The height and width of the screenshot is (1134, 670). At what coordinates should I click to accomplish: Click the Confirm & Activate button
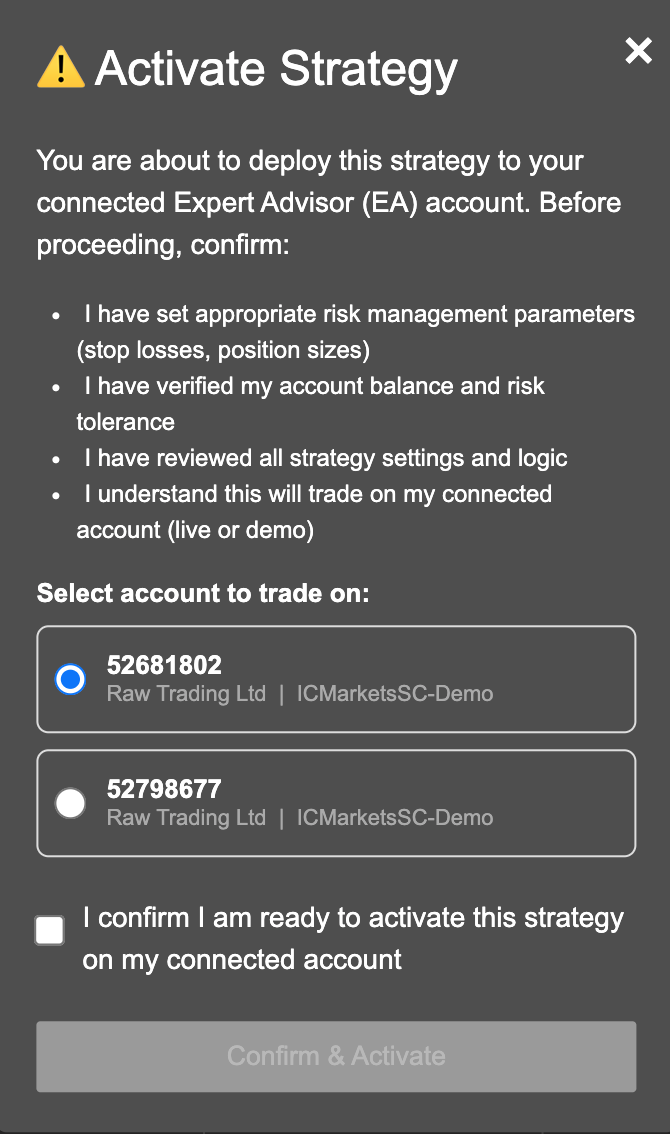335,1056
